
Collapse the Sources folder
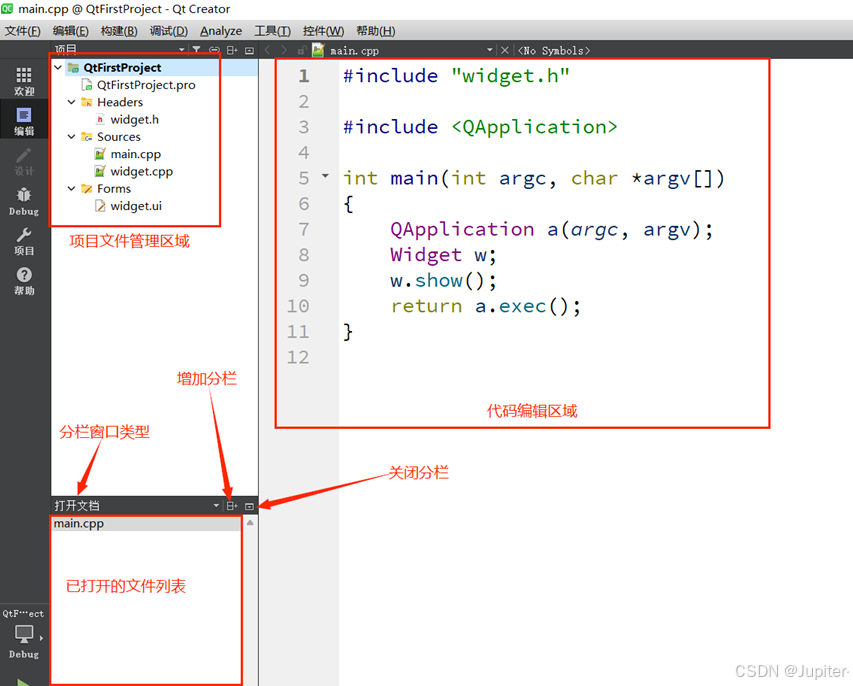71,137
